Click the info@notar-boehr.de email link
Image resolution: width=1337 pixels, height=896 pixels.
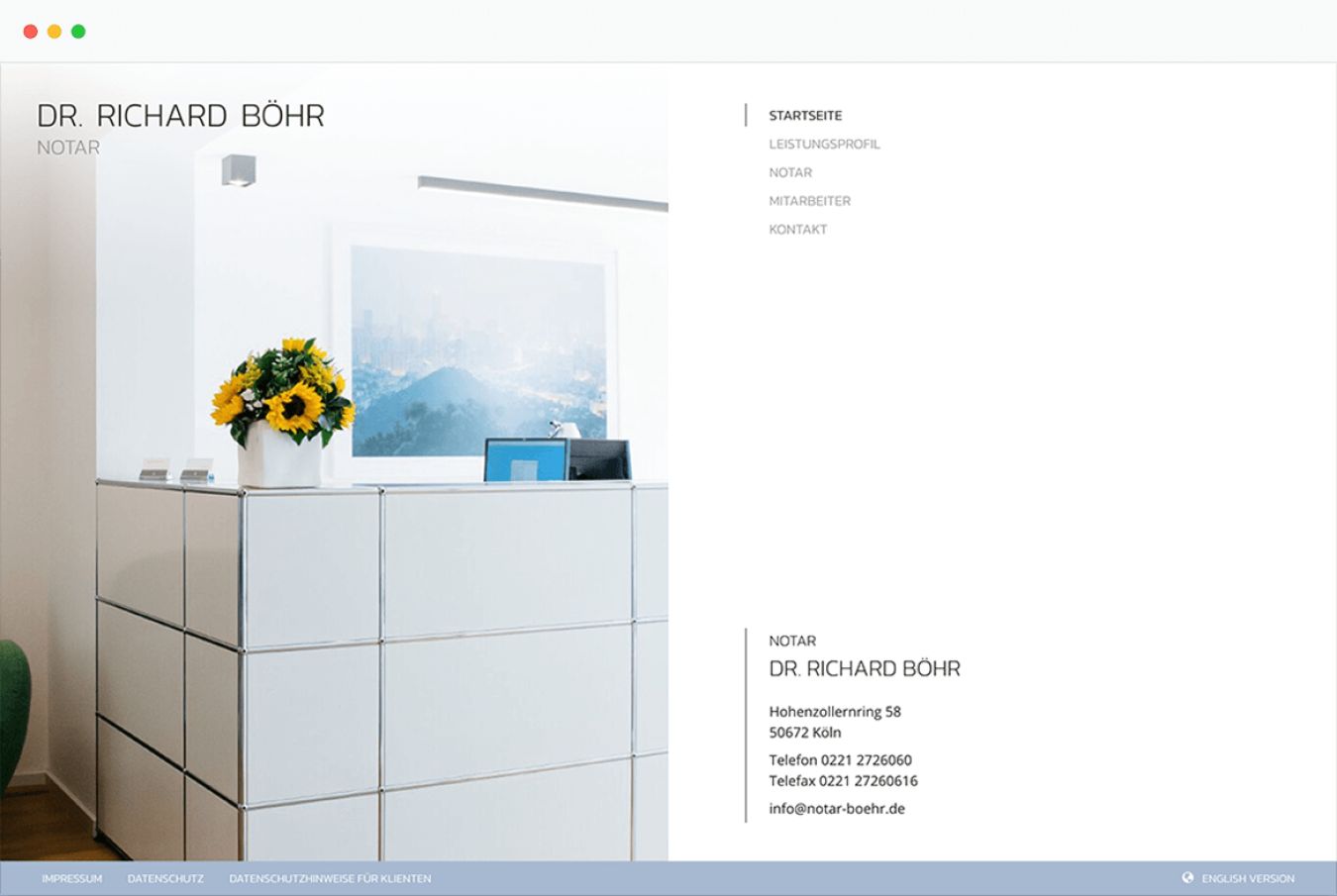tap(837, 809)
